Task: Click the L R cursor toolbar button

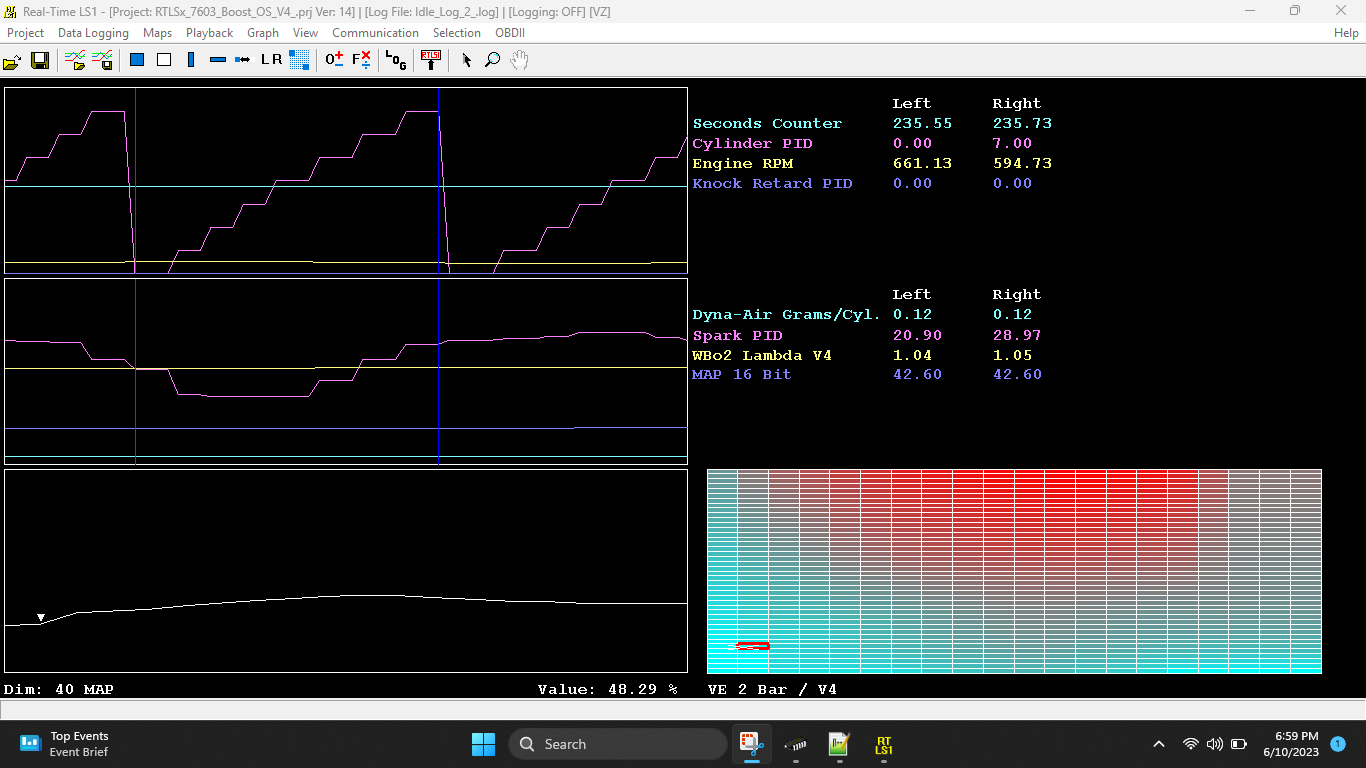Action: click(x=272, y=60)
